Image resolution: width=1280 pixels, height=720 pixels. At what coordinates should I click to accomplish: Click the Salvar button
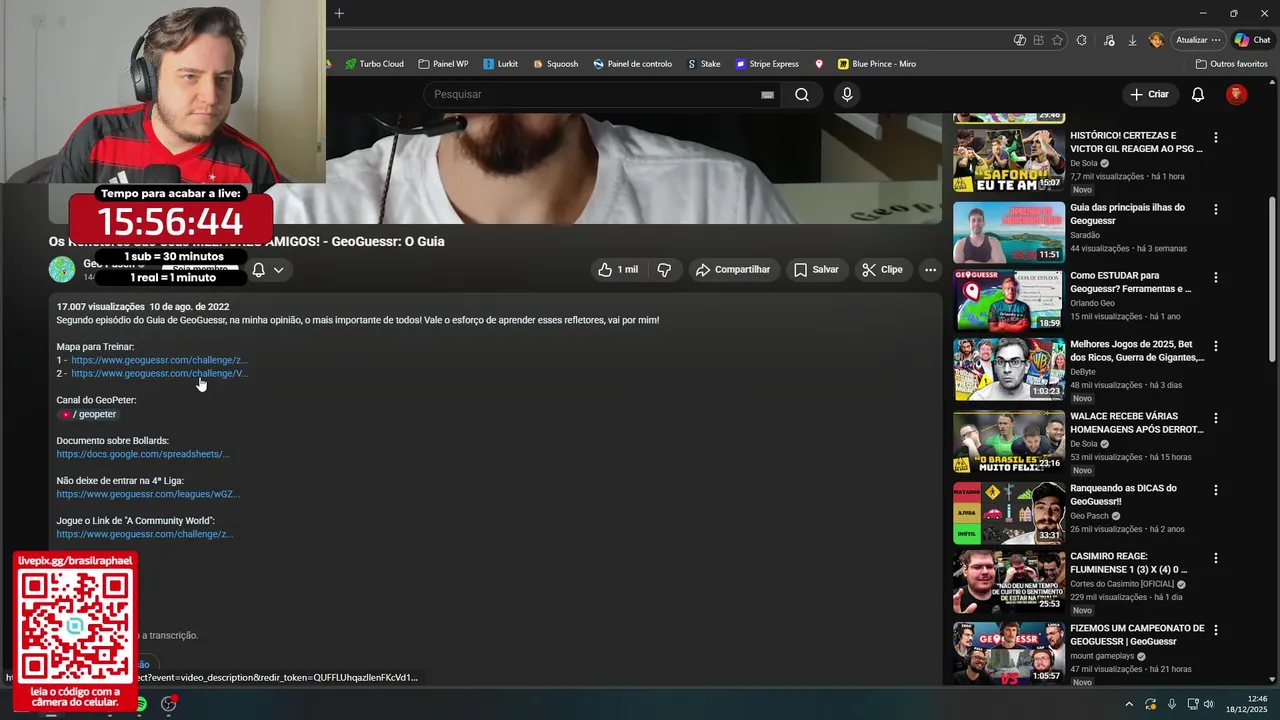(x=816, y=270)
